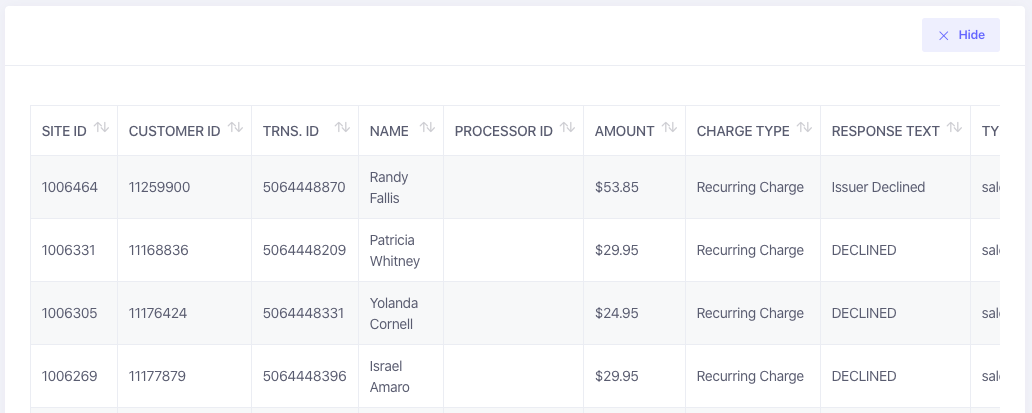Screen dimensions: 1032x413
Task: Click the Hide button
Action: pyautogui.click(x=960, y=35)
